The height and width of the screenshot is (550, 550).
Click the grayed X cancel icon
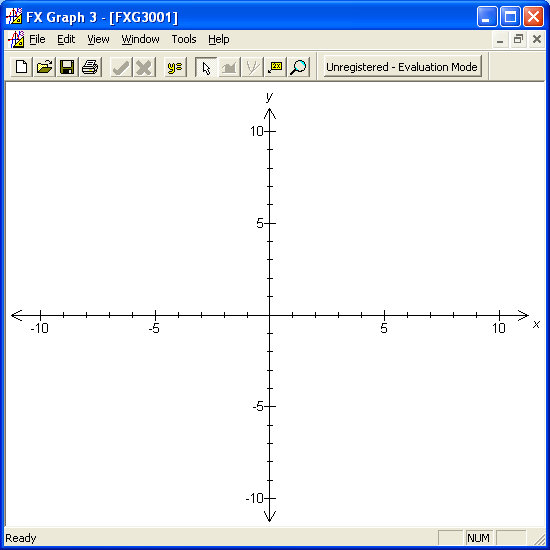click(x=144, y=67)
